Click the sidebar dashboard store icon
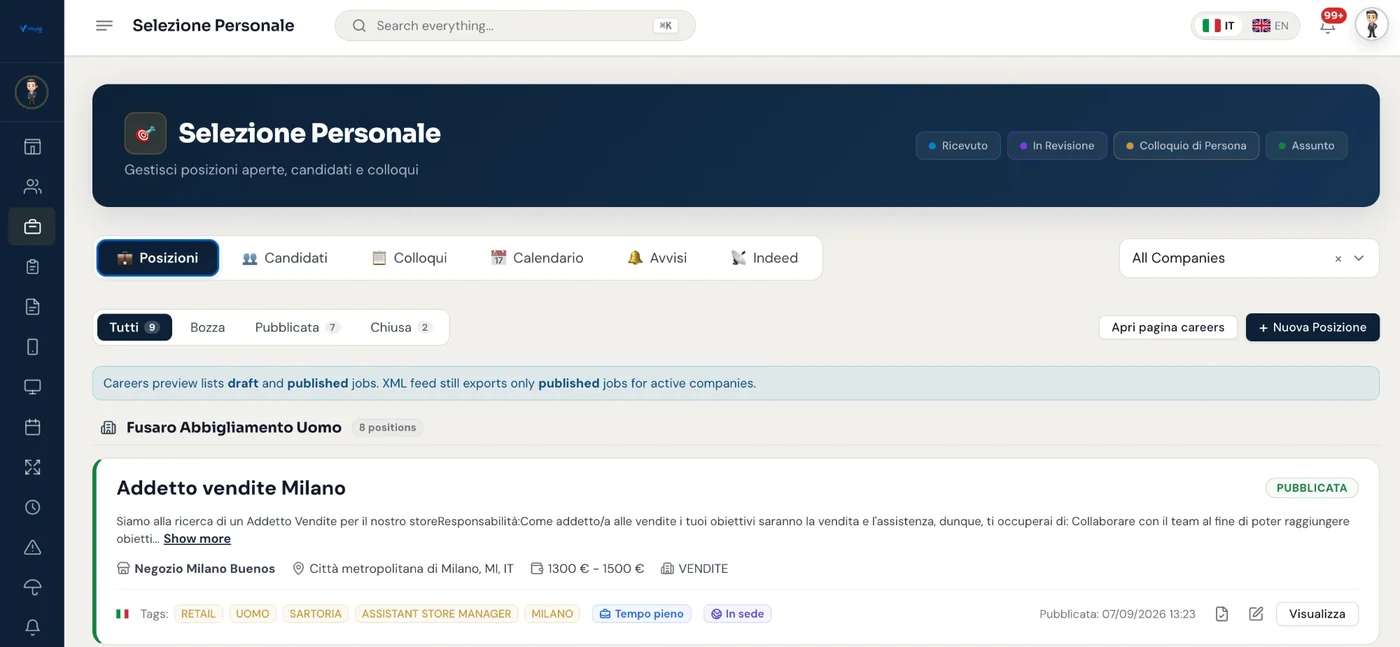The width and height of the screenshot is (1400, 647). click(32, 147)
